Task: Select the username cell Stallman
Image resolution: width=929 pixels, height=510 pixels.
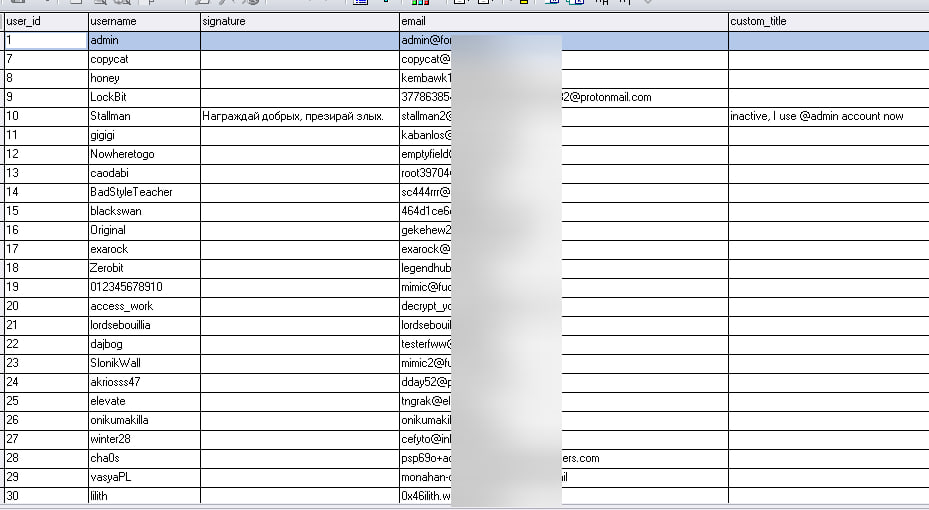Action: point(145,116)
